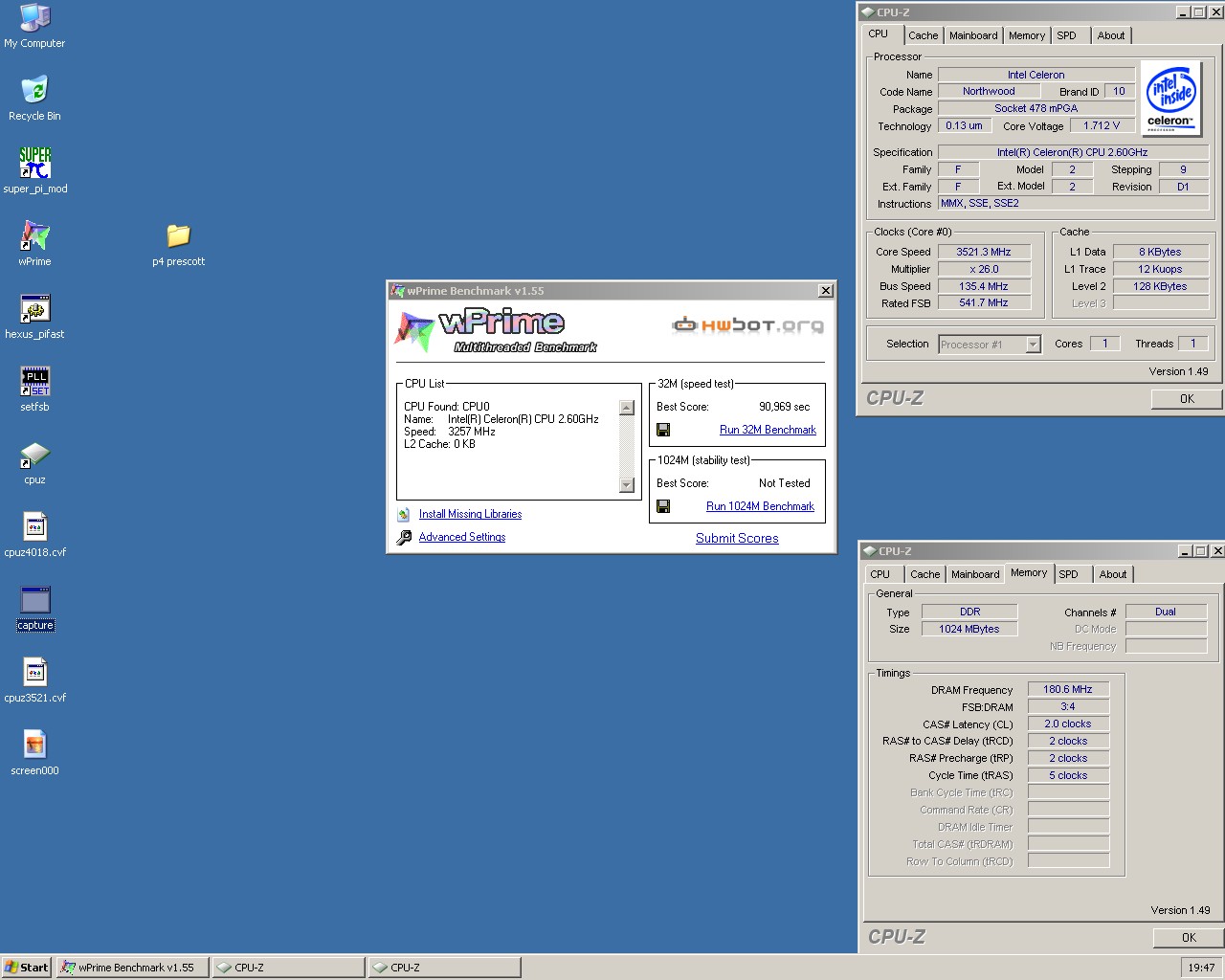Click the CAS# Latency 2.0 clocks value

click(x=1068, y=724)
